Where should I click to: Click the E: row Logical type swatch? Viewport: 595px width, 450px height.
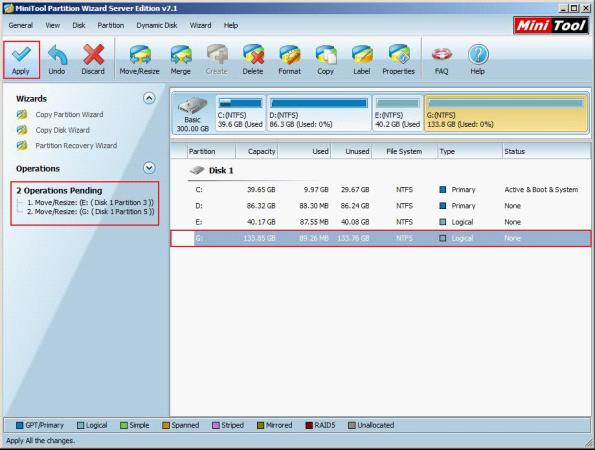point(442,222)
